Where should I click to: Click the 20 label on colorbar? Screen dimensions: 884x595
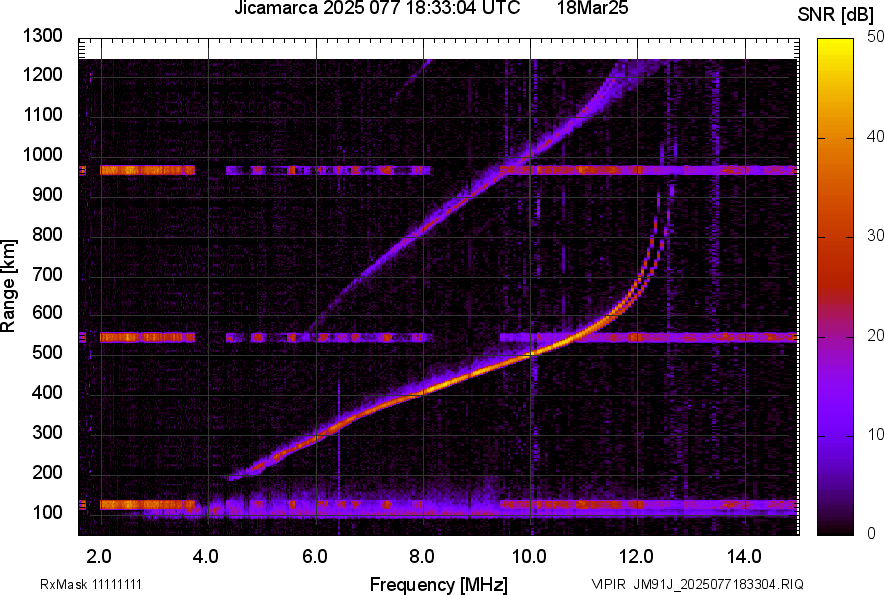click(x=875, y=335)
